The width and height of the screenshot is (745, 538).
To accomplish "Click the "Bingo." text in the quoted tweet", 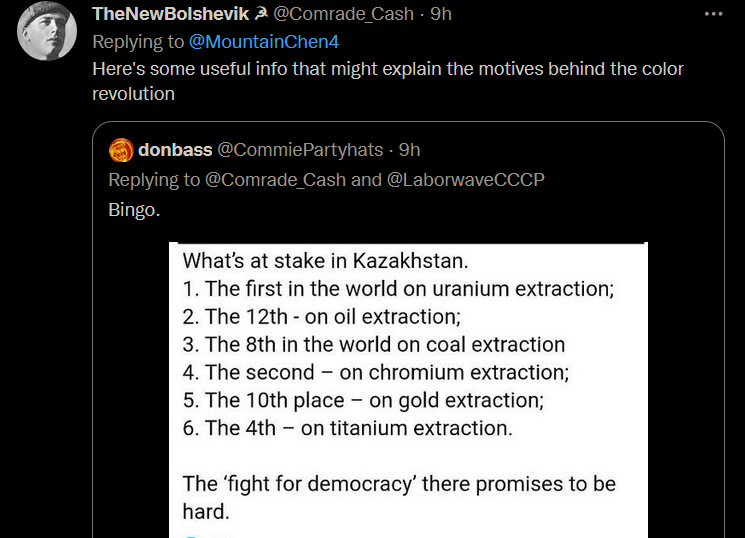I will coord(134,210).
